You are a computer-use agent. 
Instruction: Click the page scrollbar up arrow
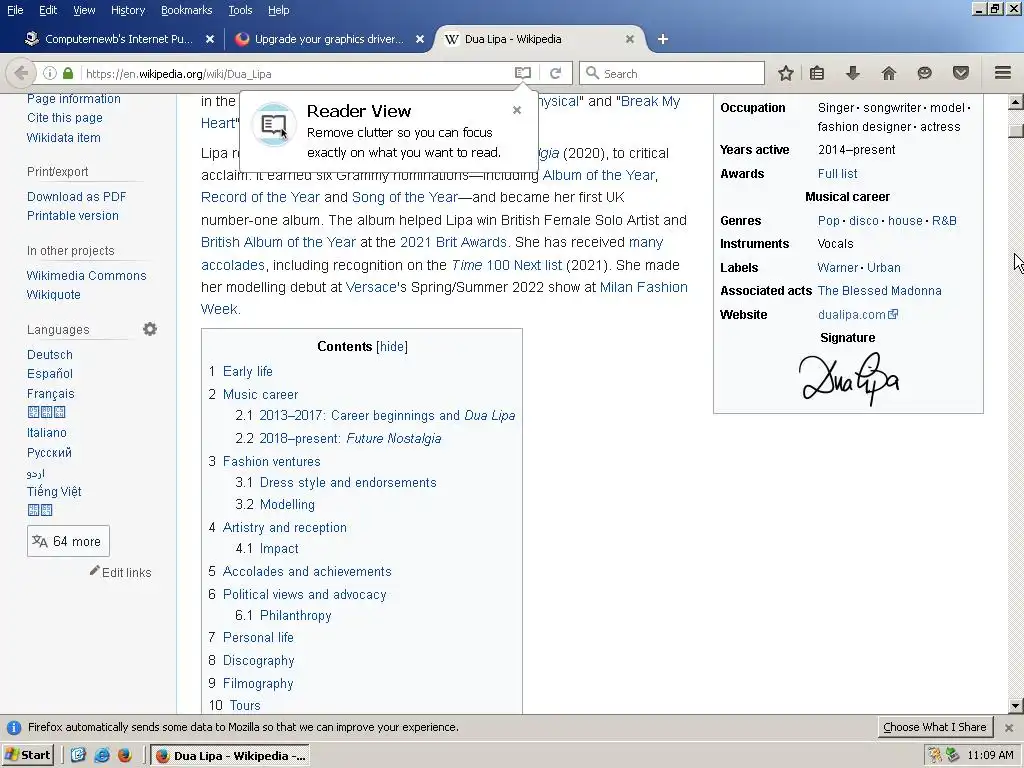coord(1016,101)
